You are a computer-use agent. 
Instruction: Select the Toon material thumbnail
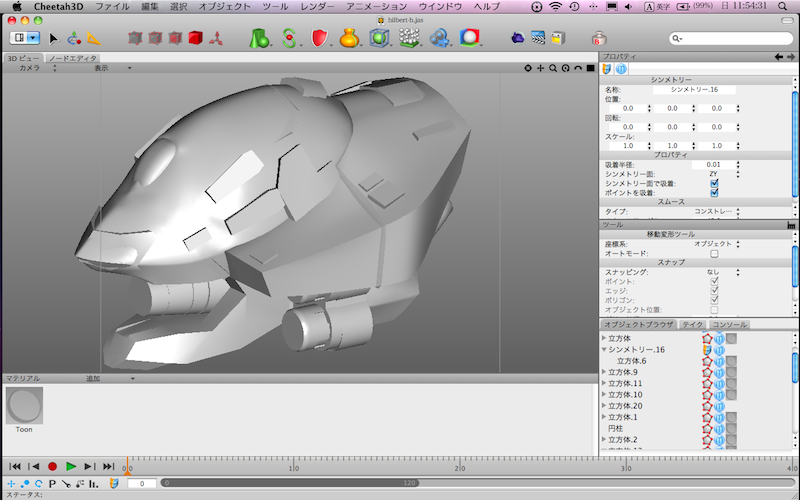point(24,406)
